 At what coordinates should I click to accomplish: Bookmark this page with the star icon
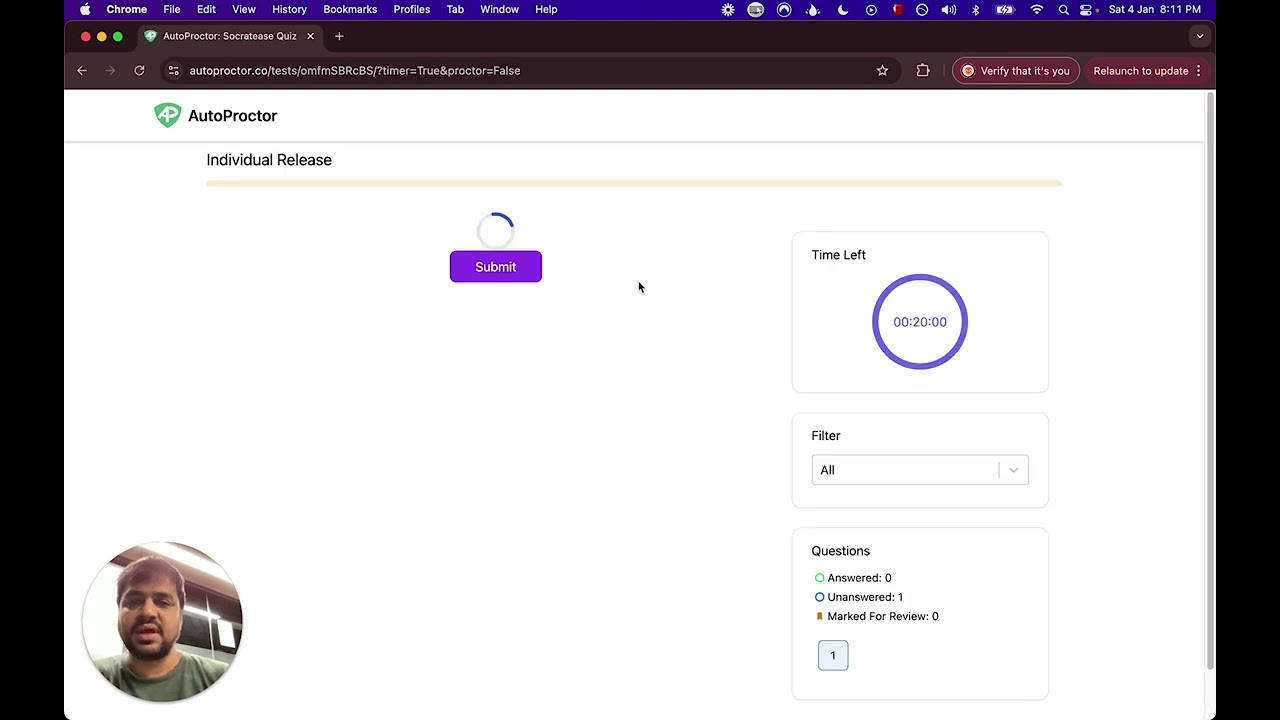(x=882, y=71)
